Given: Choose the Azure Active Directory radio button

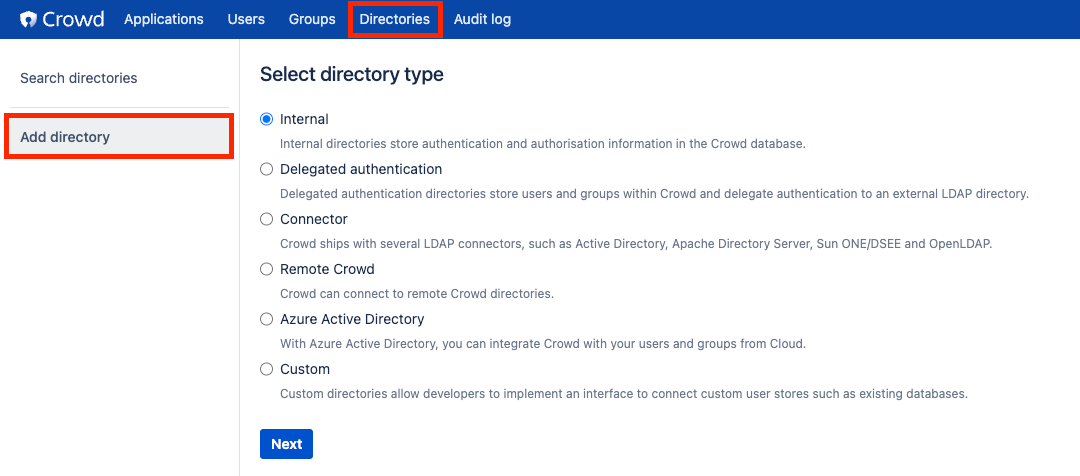Looking at the screenshot, I should click(267, 319).
